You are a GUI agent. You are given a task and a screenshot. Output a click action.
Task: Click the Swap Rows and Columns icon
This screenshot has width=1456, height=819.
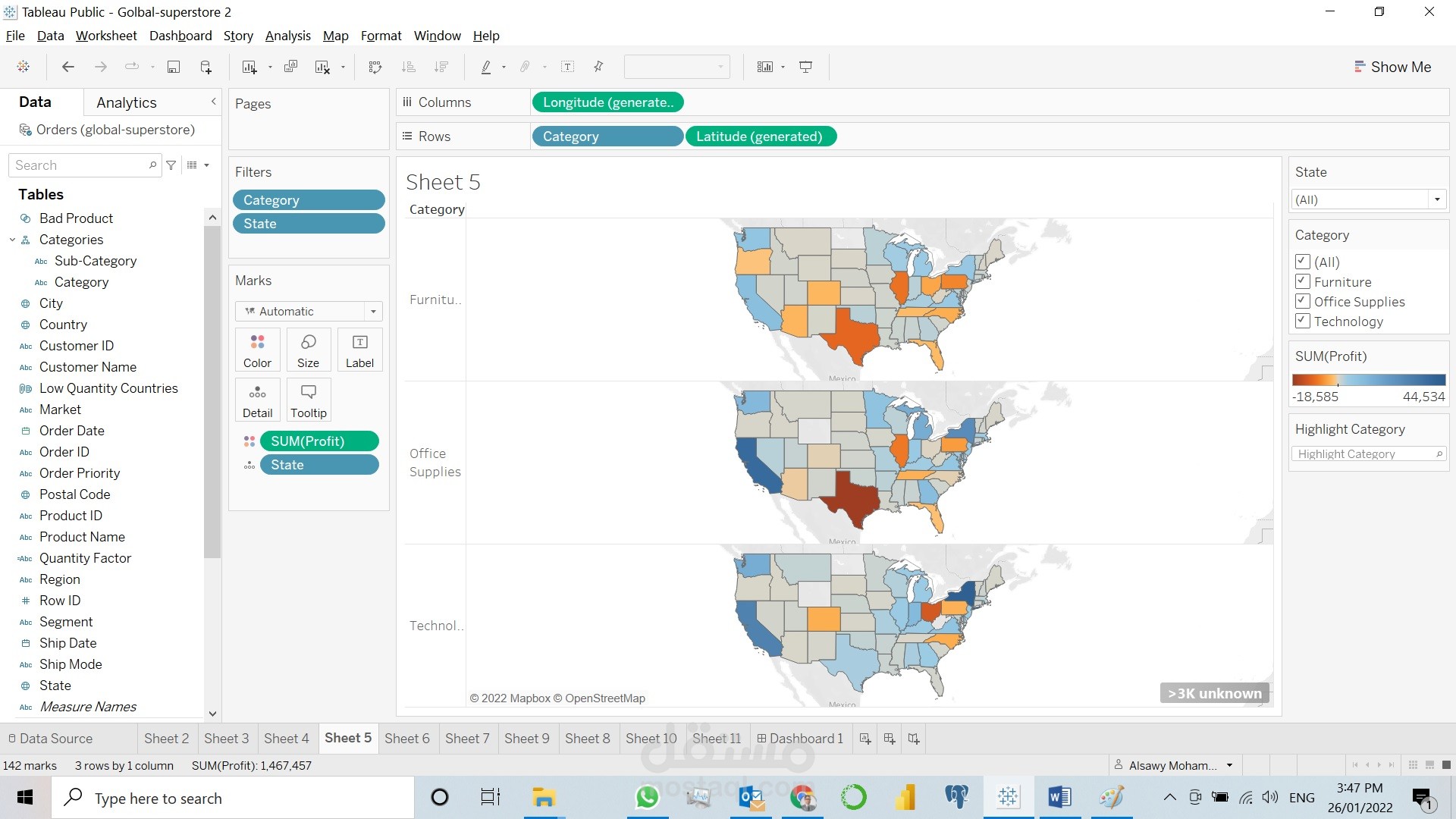375,67
